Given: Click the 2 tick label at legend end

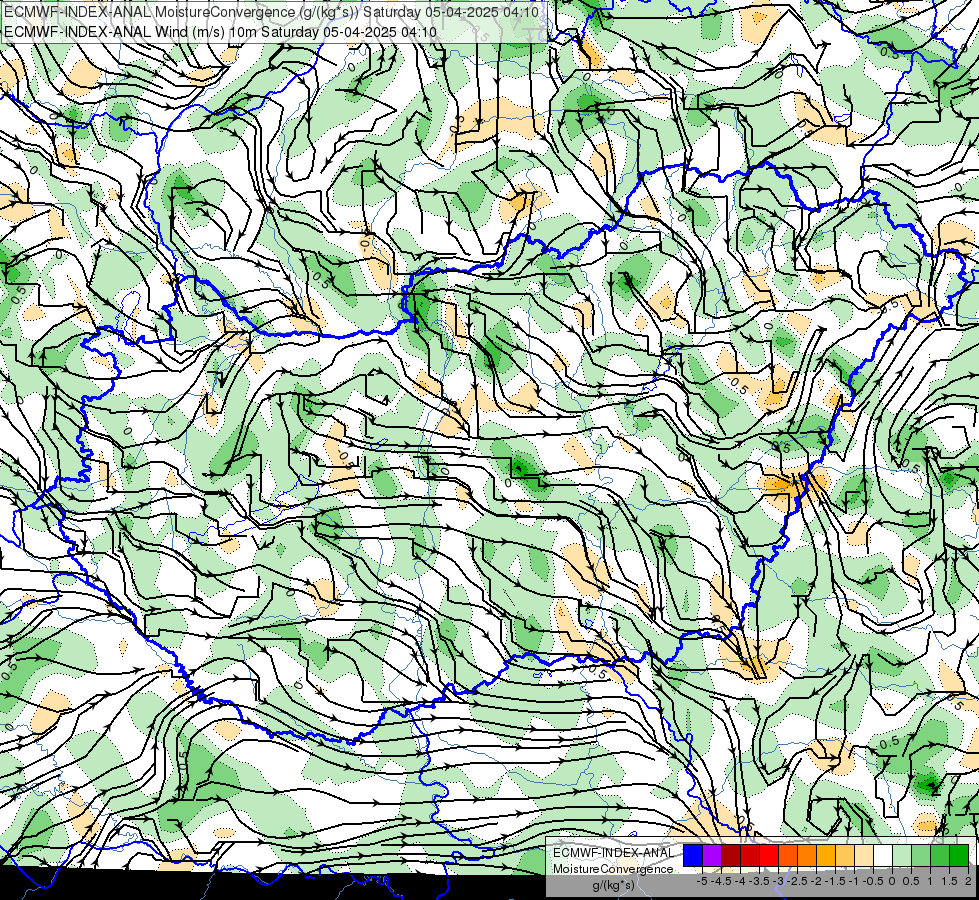Looking at the screenshot, I should coord(968,881).
